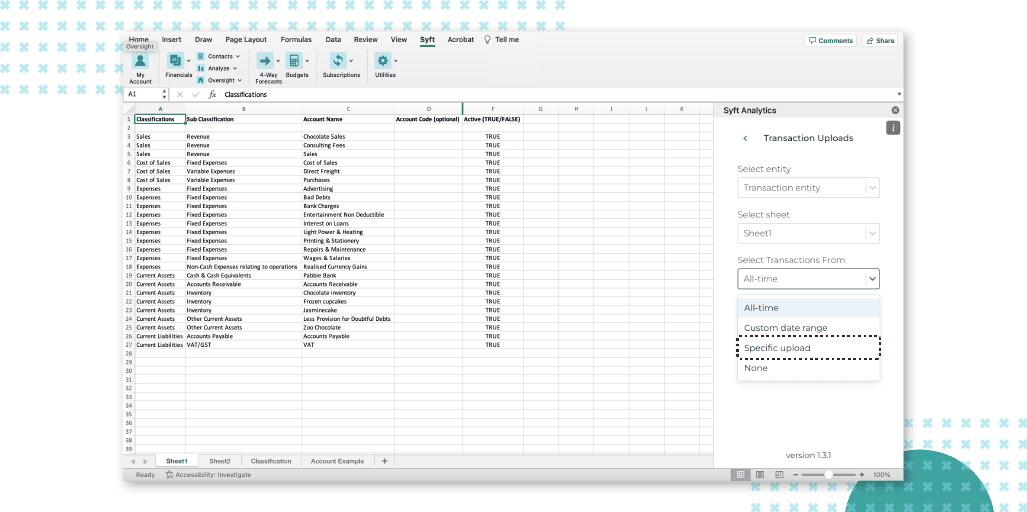The width and height of the screenshot is (1027, 512).
Task: Open the Page Layout ribbon tab
Action: (246, 40)
